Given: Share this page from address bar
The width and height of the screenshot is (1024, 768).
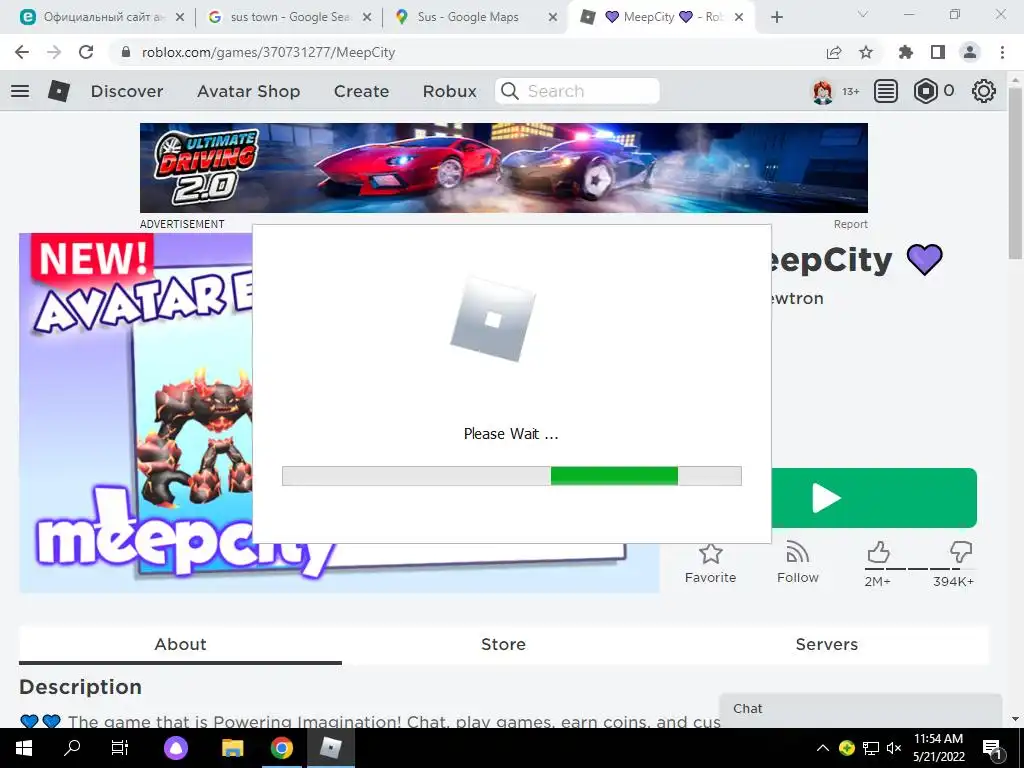Looking at the screenshot, I should click(x=834, y=52).
